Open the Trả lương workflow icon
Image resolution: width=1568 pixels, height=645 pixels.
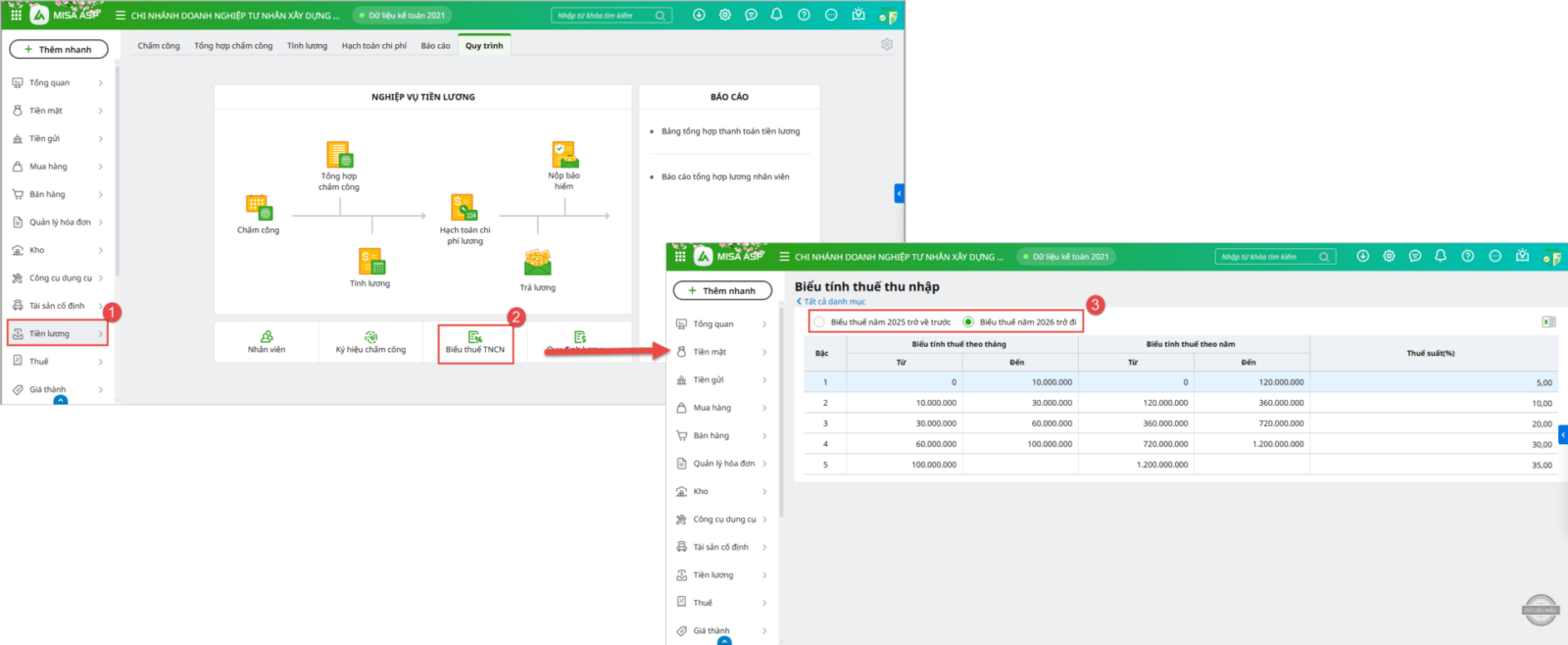tap(537, 264)
